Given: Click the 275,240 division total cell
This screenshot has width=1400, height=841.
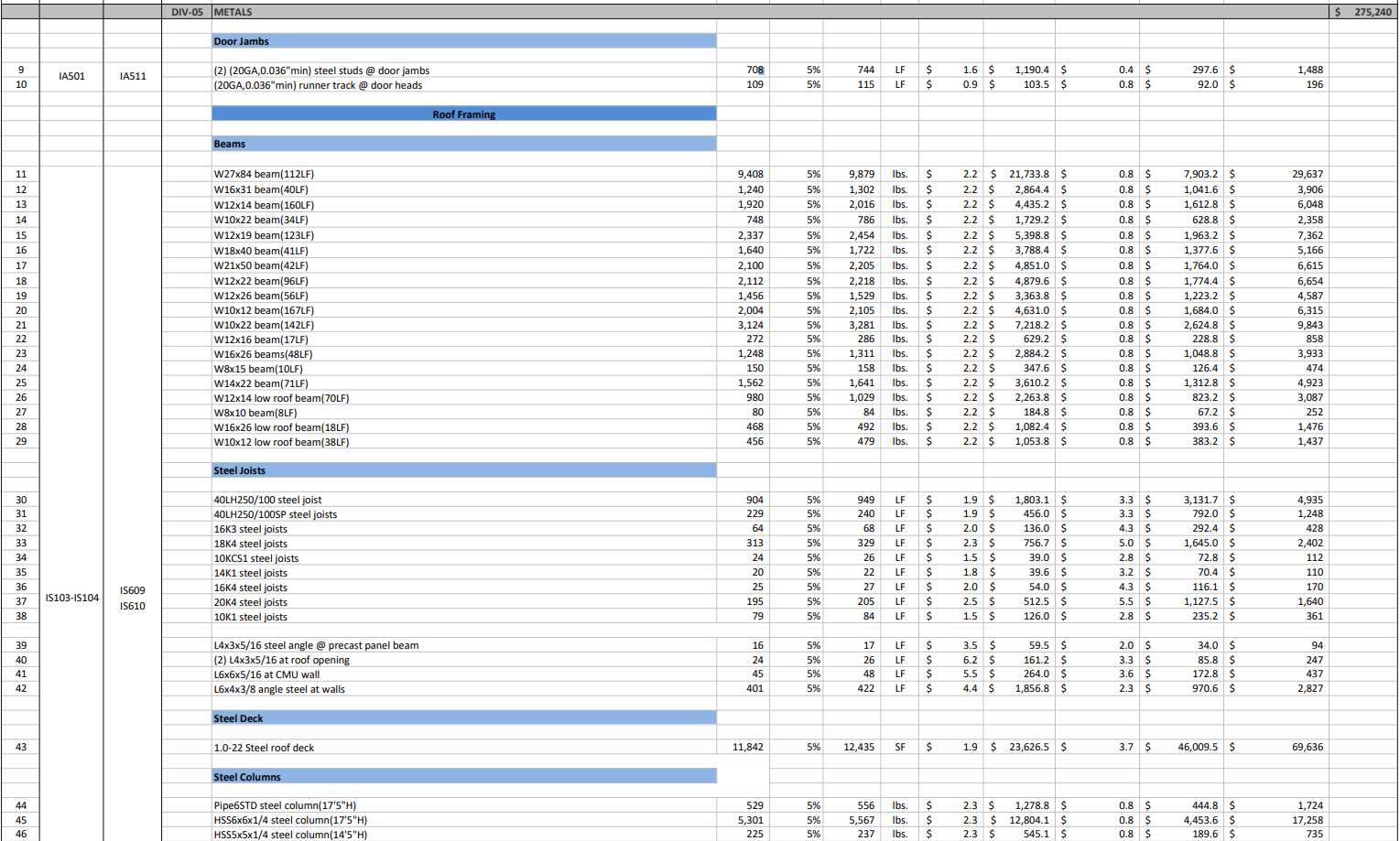Looking at the screenshot, I should (1363, 12).
